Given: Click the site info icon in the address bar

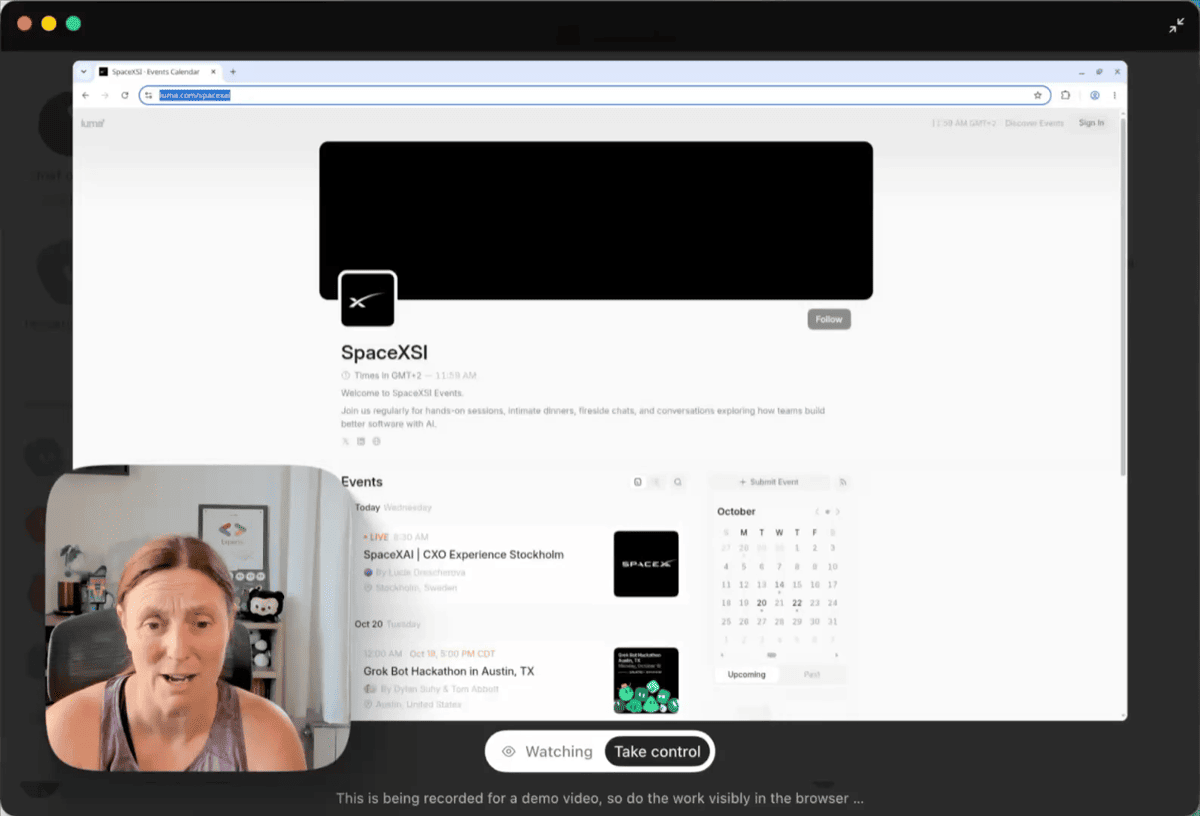Looking at the screenshot, I should [149, 95].
